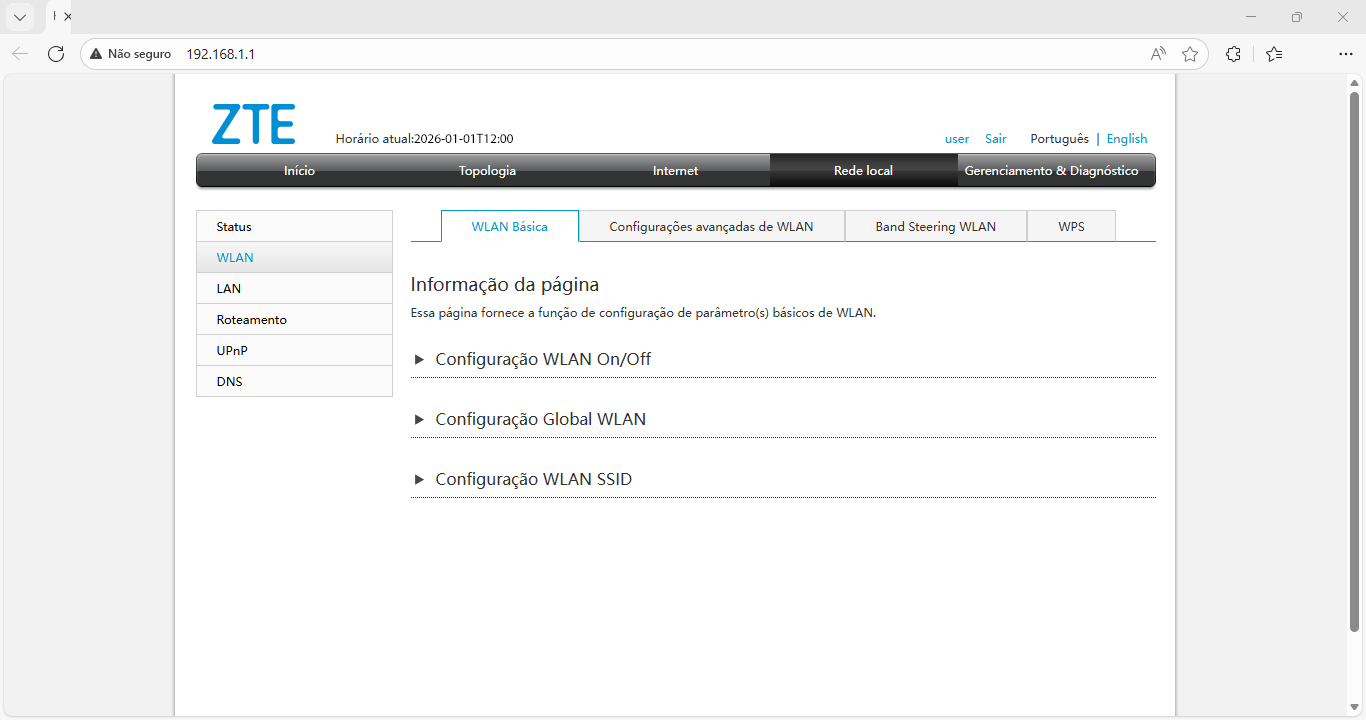Switch language to English
The image size is (1366, 720).
tap(1127, 139)
